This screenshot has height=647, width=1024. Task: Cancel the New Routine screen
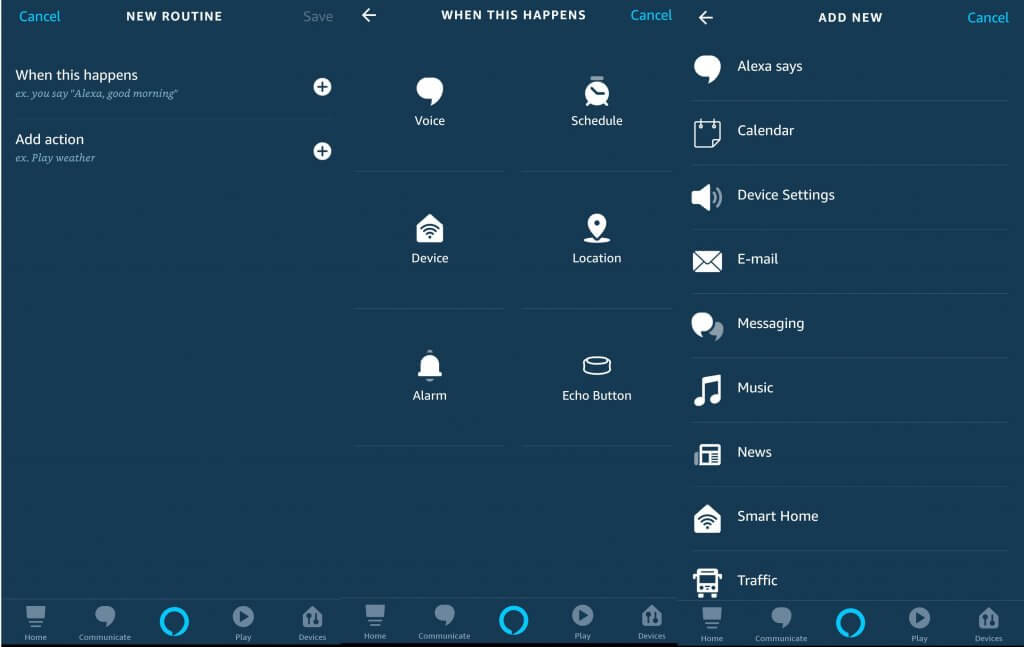coord(39,16)
